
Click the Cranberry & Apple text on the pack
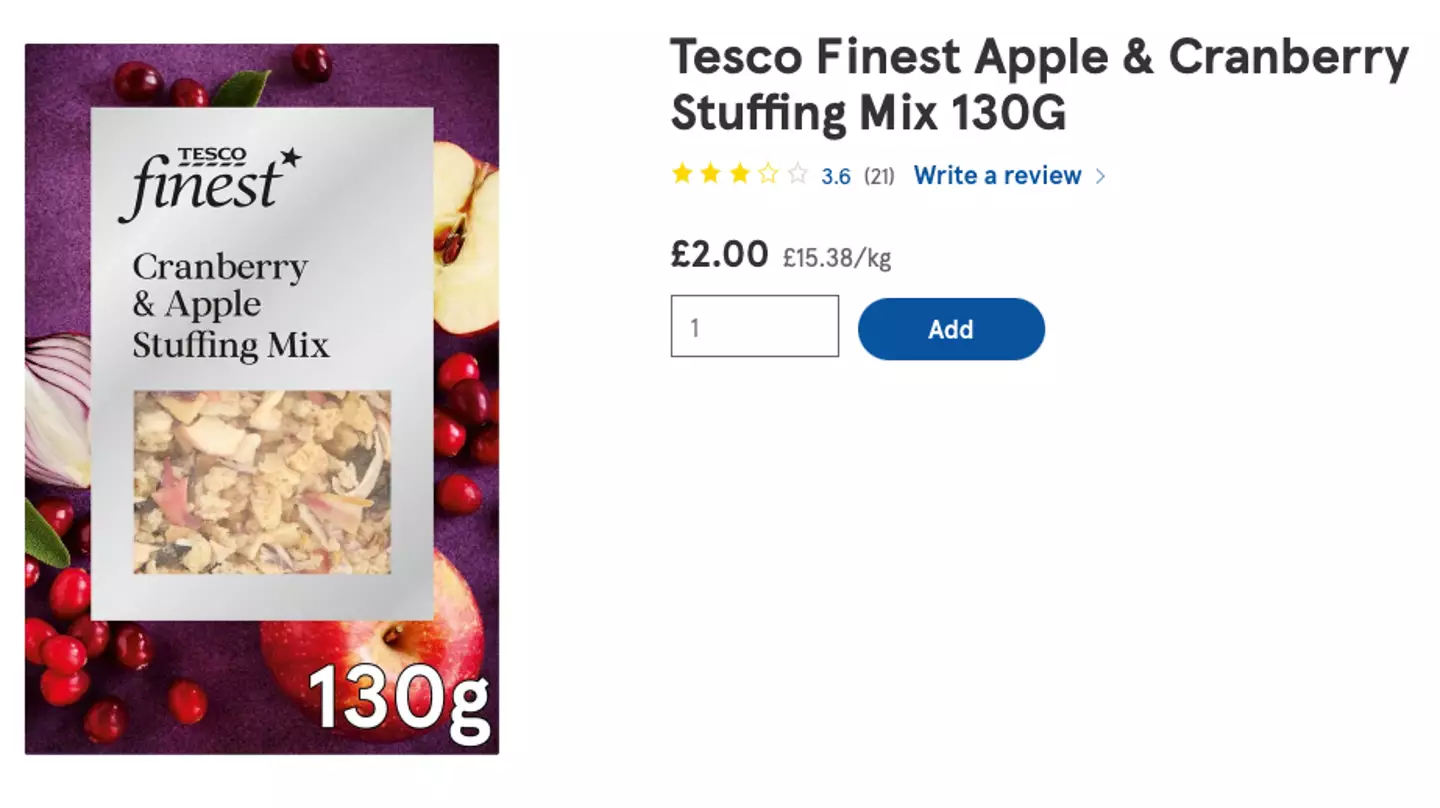(220, 285)
